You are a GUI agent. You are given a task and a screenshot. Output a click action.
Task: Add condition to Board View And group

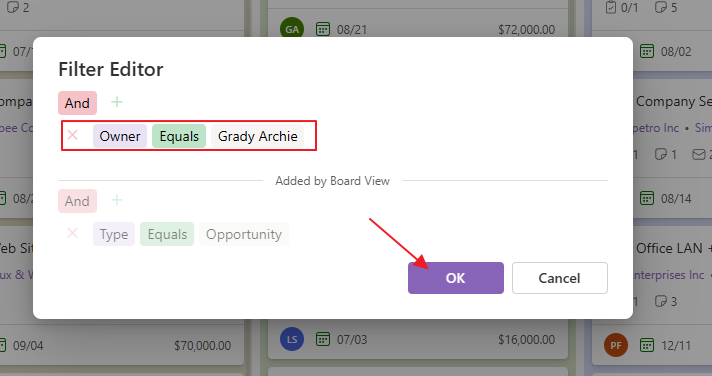[x=117, y=200]
